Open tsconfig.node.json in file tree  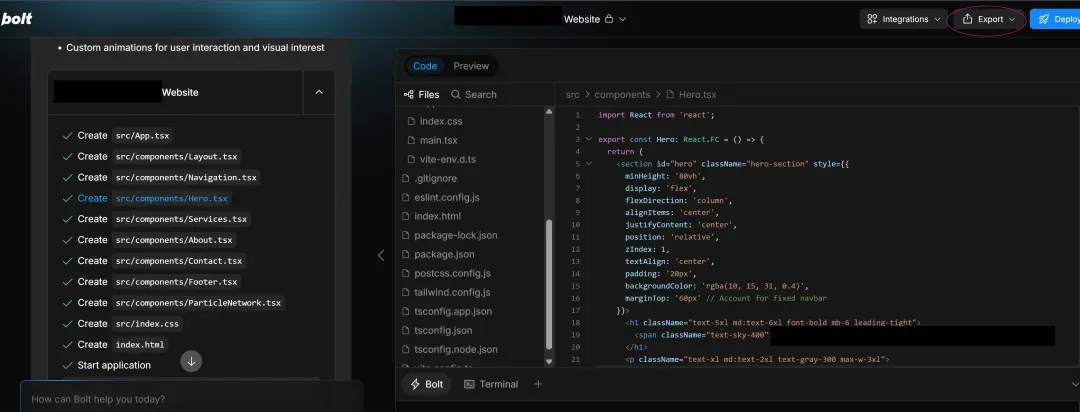(456, 349)
